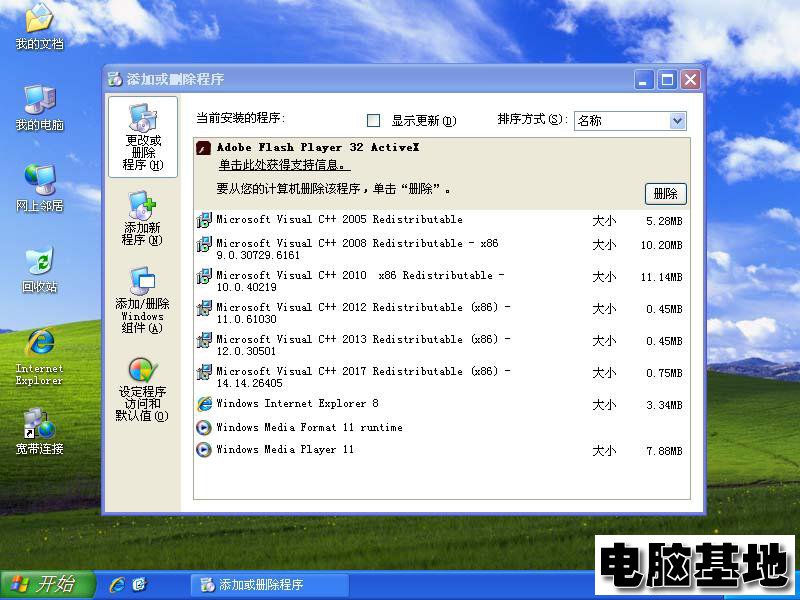This screenshot has width=800, height=600.
Task: Click the 3.34MB size value
Action: coord(664,406)
